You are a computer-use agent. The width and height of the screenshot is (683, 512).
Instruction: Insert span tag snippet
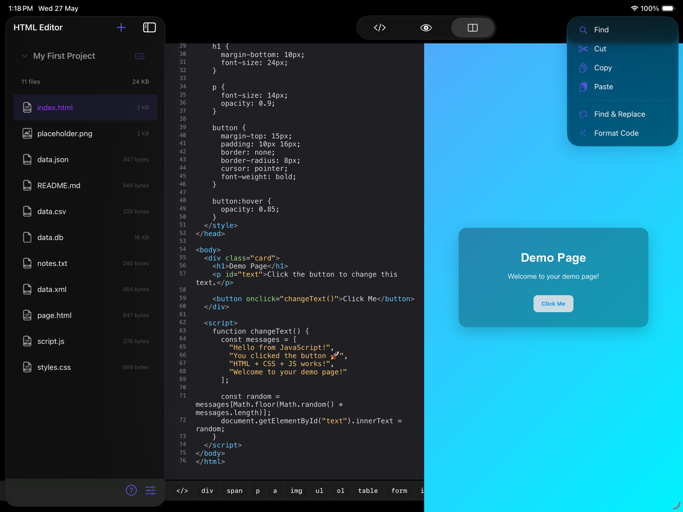click(234, 491)
